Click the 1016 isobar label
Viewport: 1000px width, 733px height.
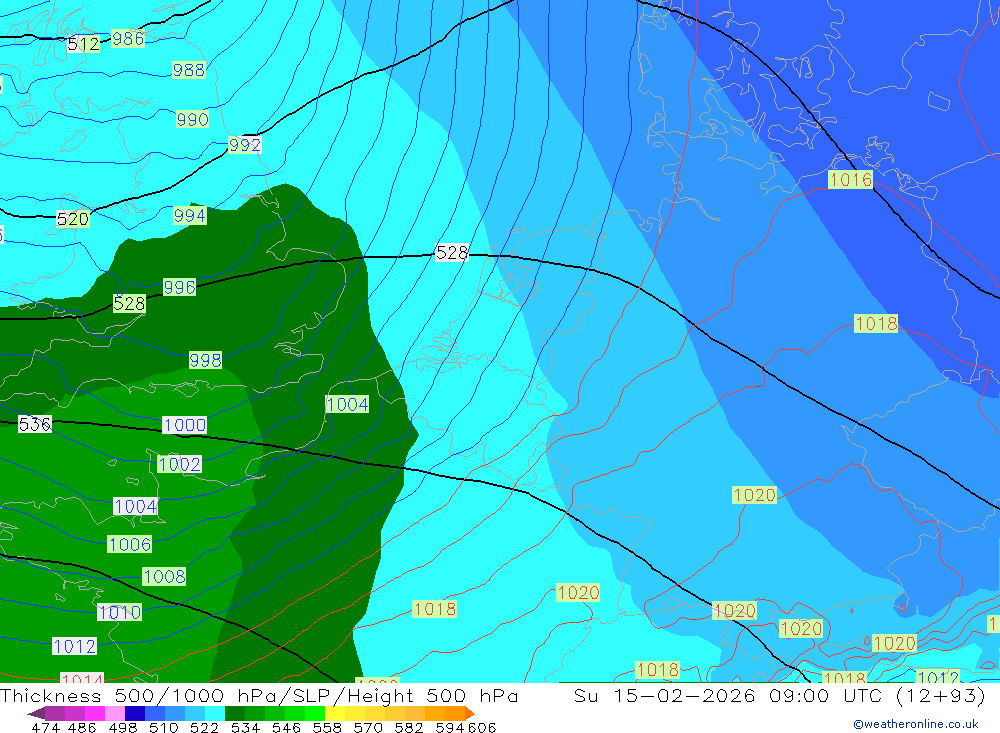851,179
